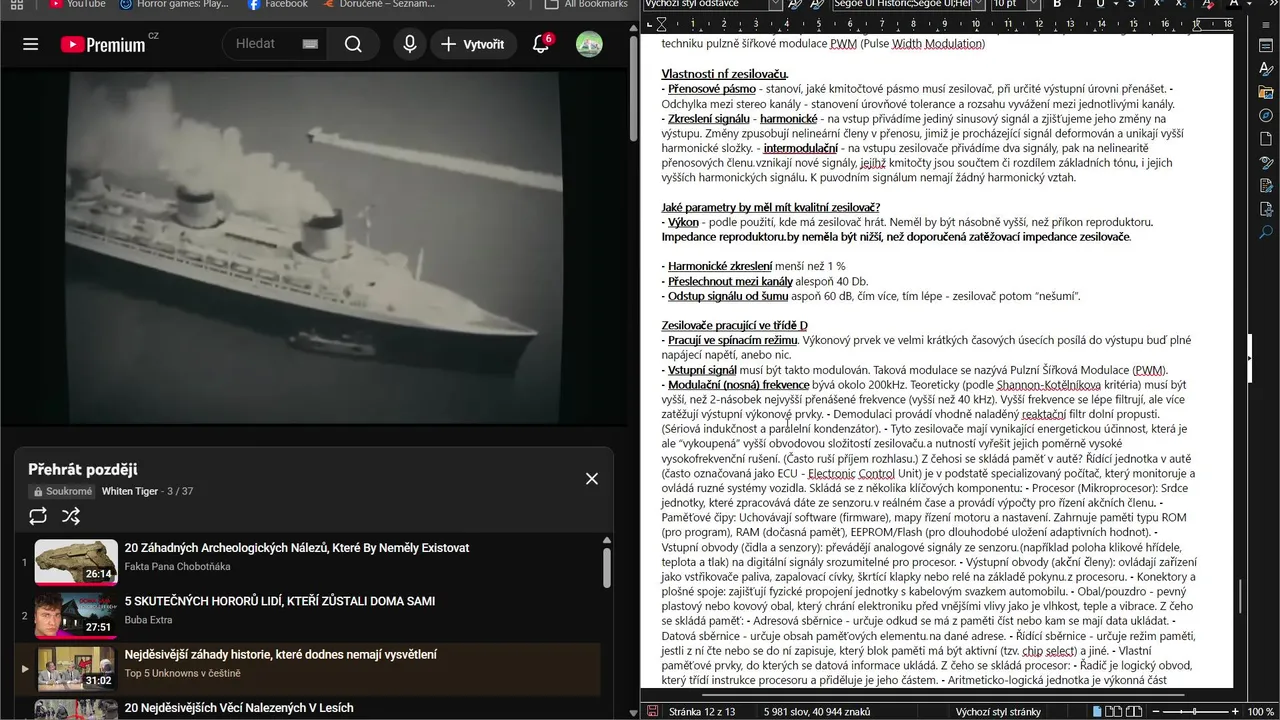
Task: Open sidebar Properties deck
Action: [1266, 45]
